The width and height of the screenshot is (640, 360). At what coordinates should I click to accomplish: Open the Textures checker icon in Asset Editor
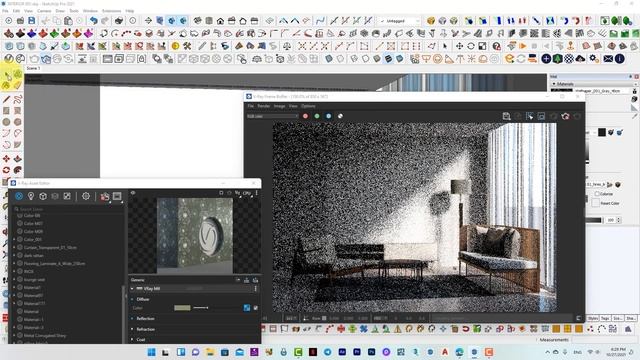67,196
